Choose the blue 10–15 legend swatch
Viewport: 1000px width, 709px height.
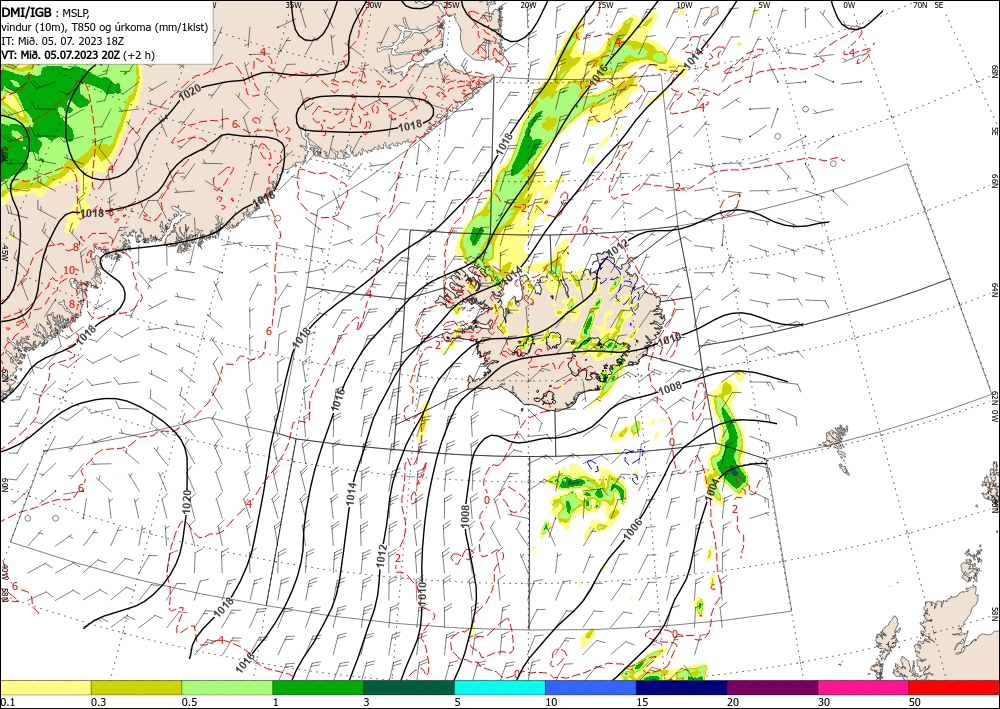pos(591,687)
